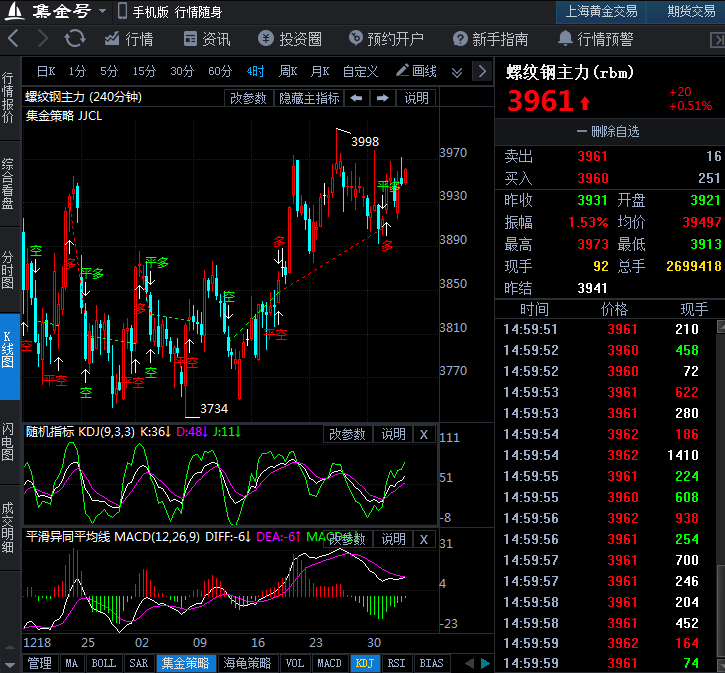Open 投资圈 investment circle
725x673 pixels.
290,39
